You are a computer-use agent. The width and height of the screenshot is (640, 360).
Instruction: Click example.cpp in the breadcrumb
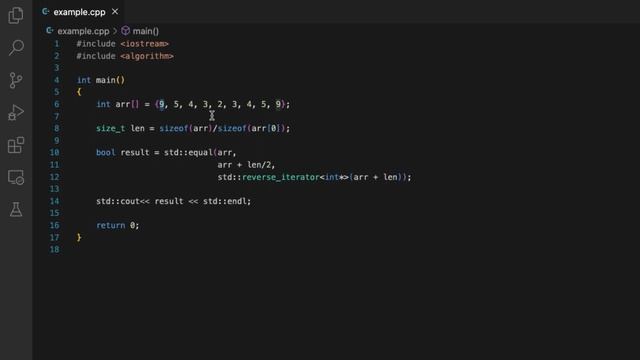(x=83, y=31)
